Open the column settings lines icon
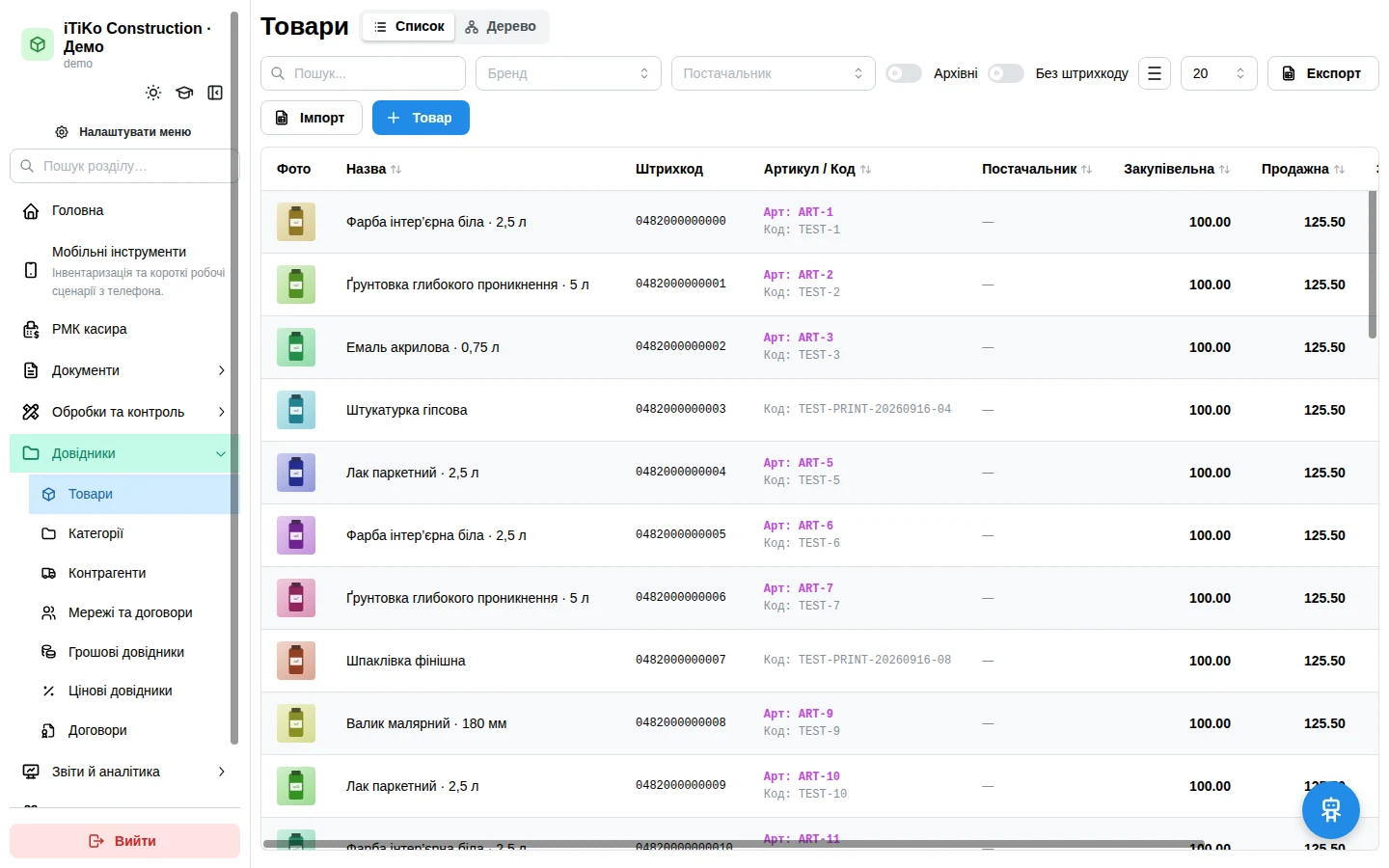 [x=1155, y=73]
